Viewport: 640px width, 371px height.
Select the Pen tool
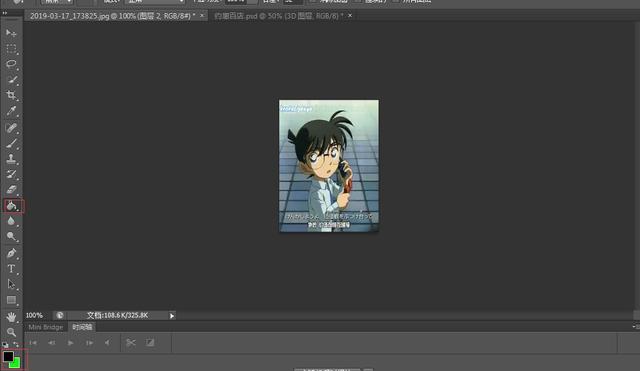point(11,253)
